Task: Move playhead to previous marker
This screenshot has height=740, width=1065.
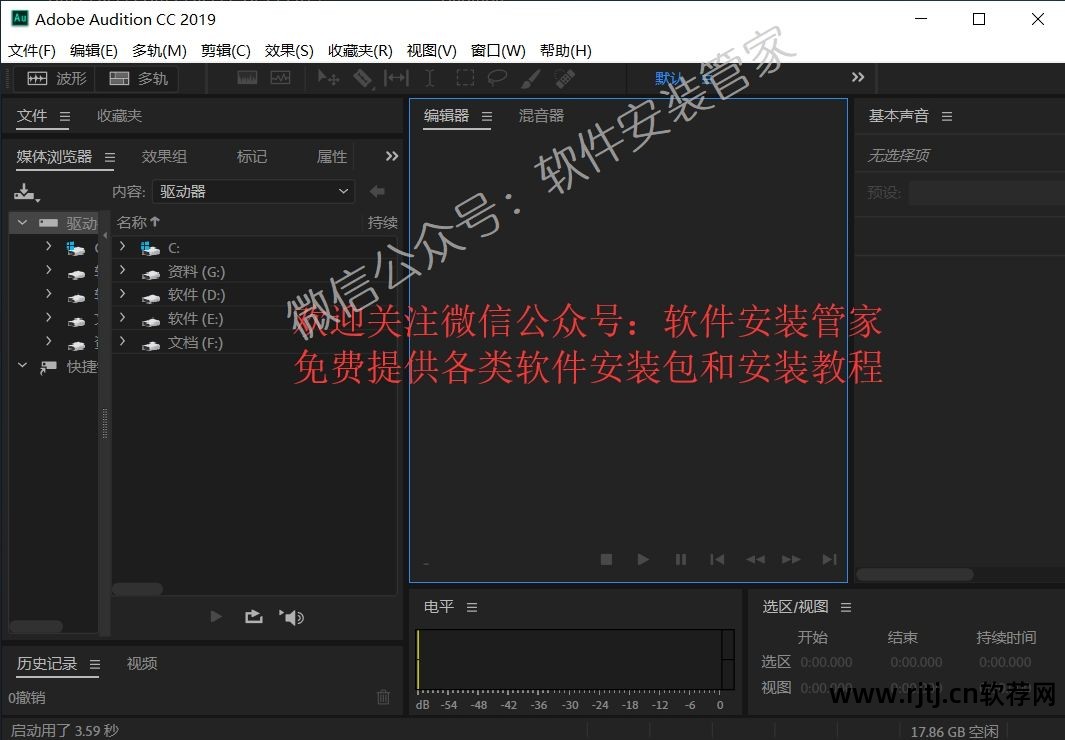Action: [x=717, y=559]
